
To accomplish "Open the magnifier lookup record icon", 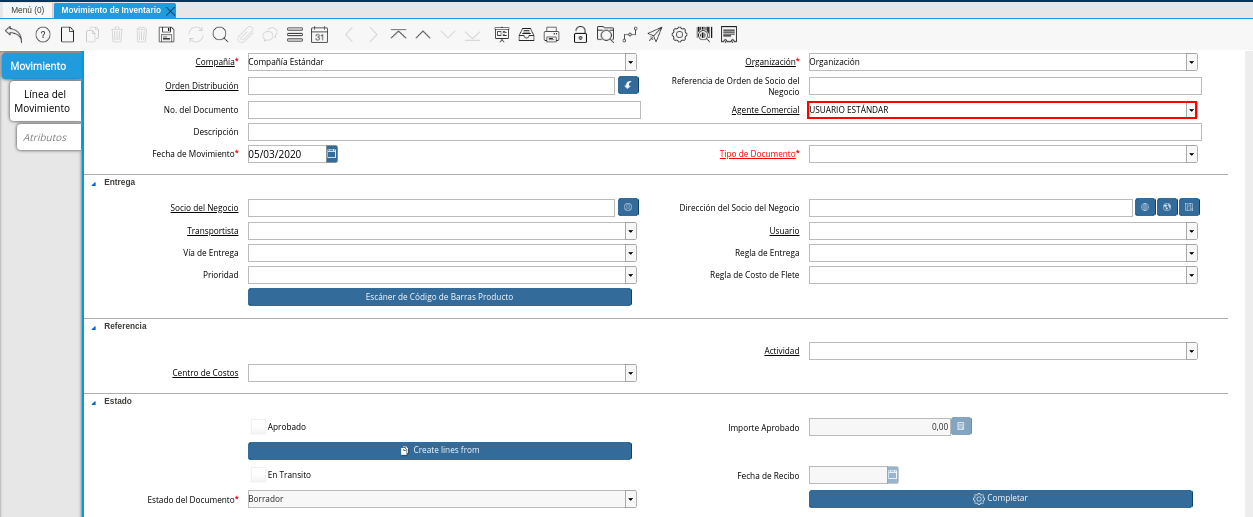I will pos(220,34).
